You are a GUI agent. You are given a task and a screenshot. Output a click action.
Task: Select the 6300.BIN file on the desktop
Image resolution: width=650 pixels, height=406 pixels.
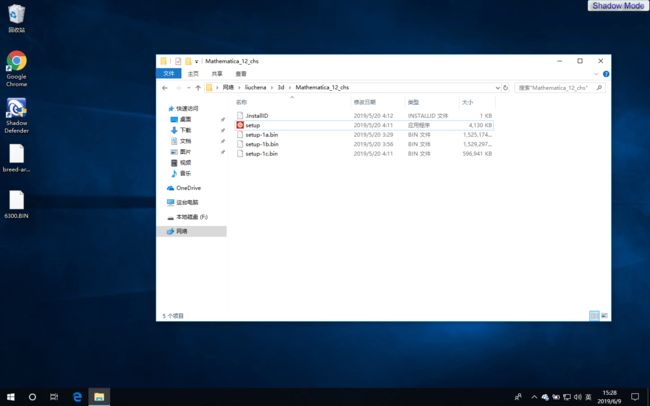coord(17,204)
